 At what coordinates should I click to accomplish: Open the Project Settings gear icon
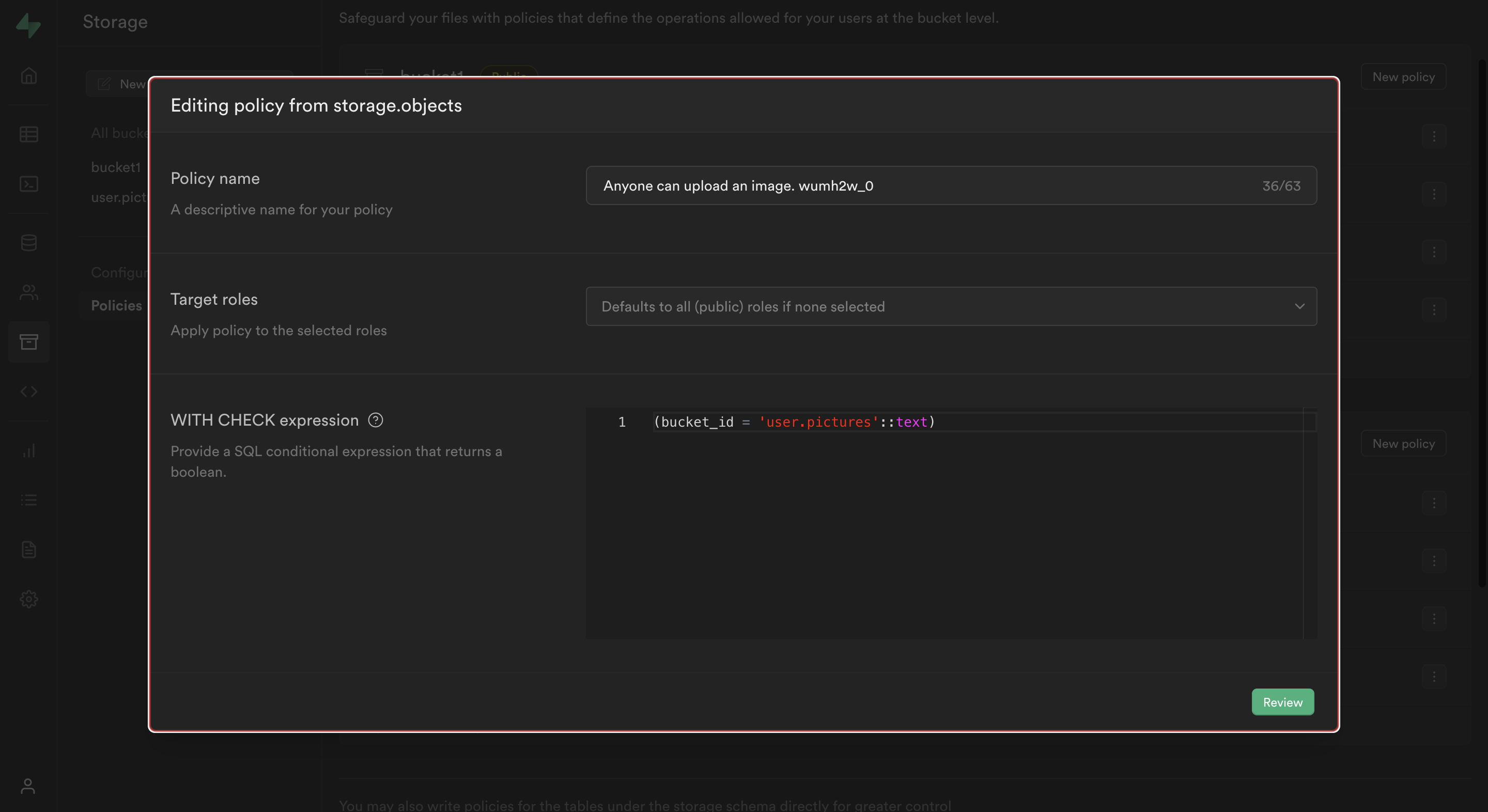click(29, 599)
